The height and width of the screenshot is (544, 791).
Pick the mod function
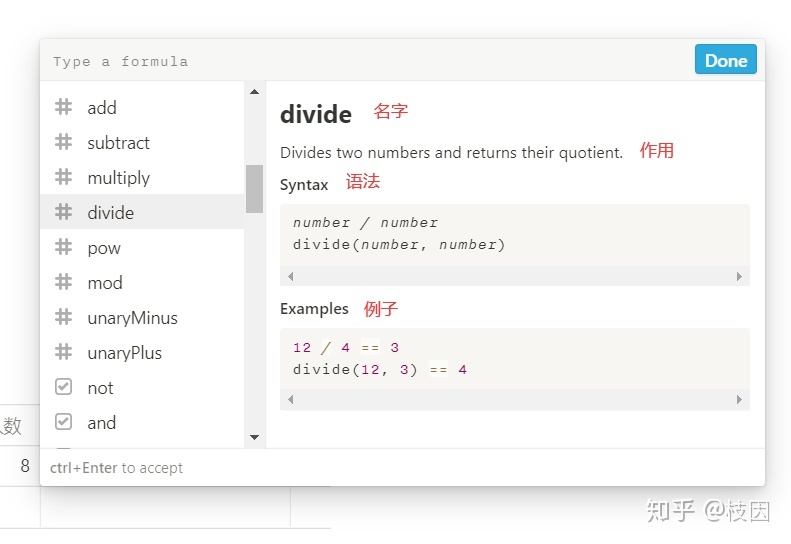(x=142, y=282)
